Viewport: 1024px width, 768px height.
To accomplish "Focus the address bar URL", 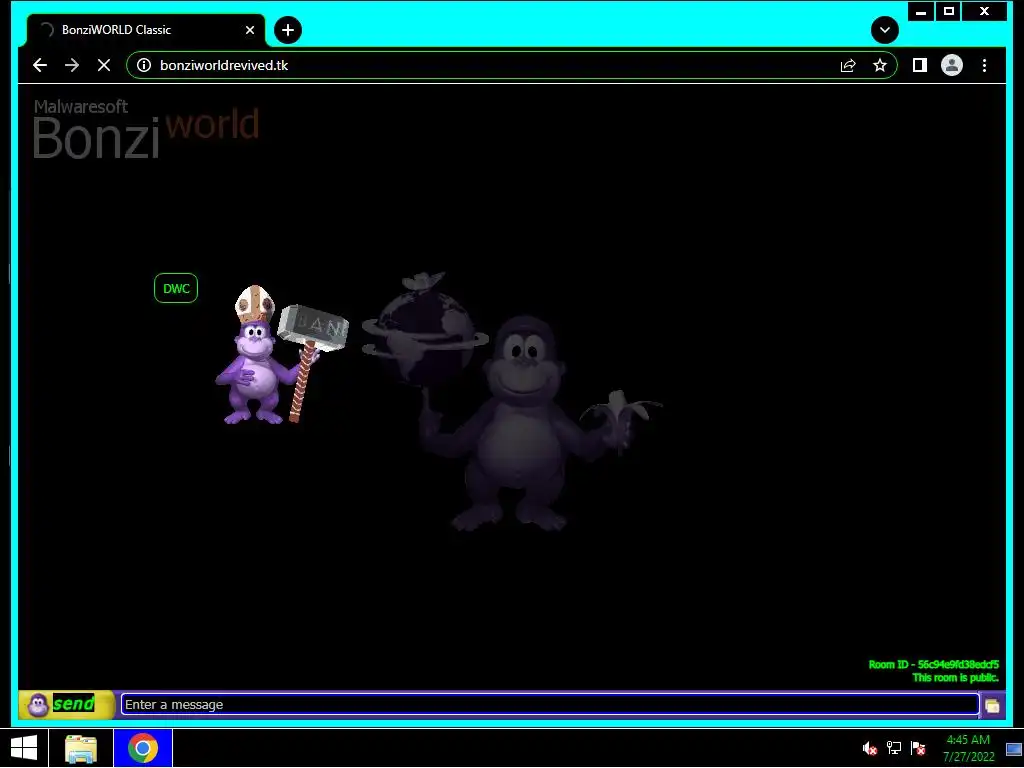I will [224, 65].
